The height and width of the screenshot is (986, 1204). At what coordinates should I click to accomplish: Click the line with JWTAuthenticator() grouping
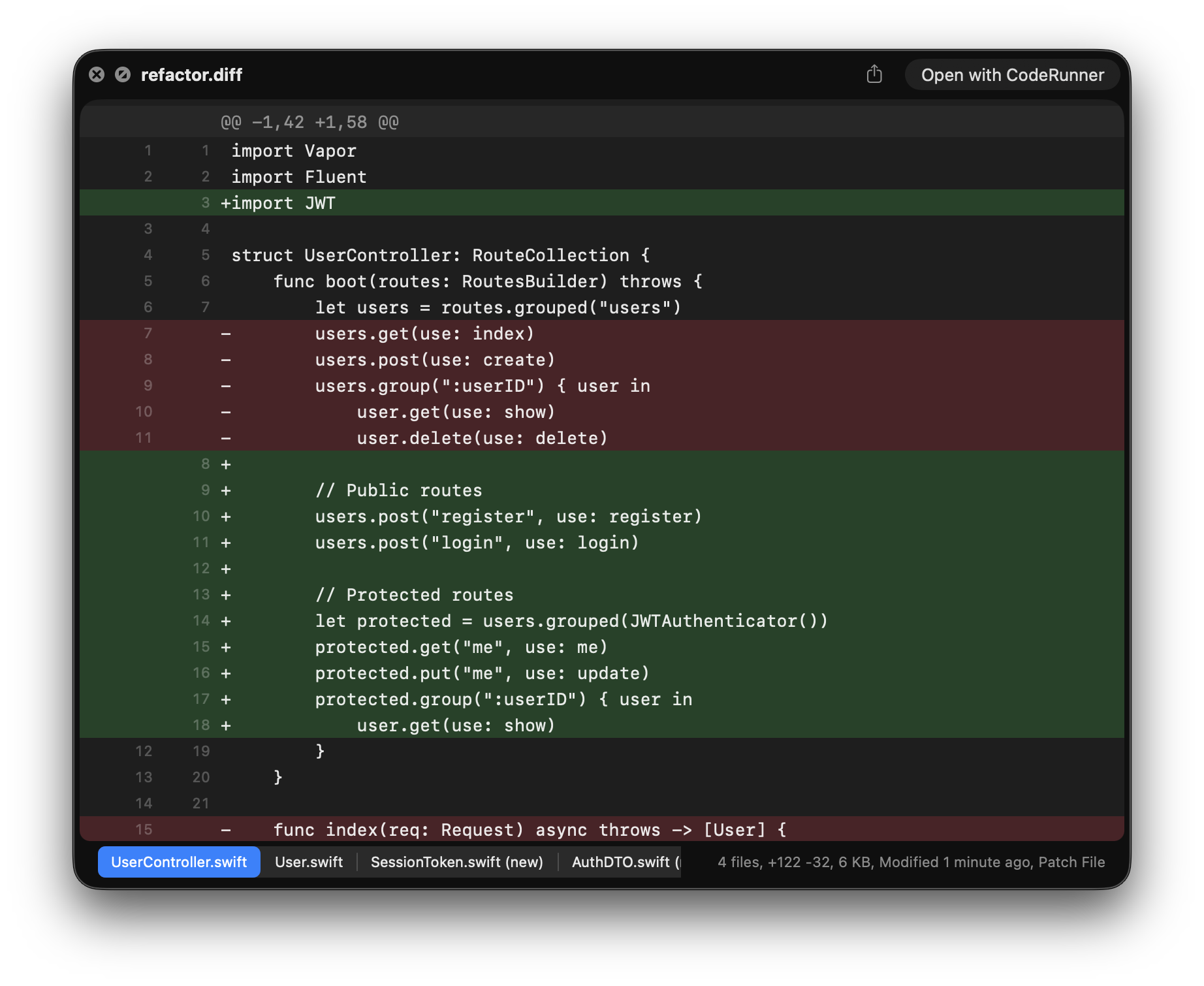(x=571, y=621)
